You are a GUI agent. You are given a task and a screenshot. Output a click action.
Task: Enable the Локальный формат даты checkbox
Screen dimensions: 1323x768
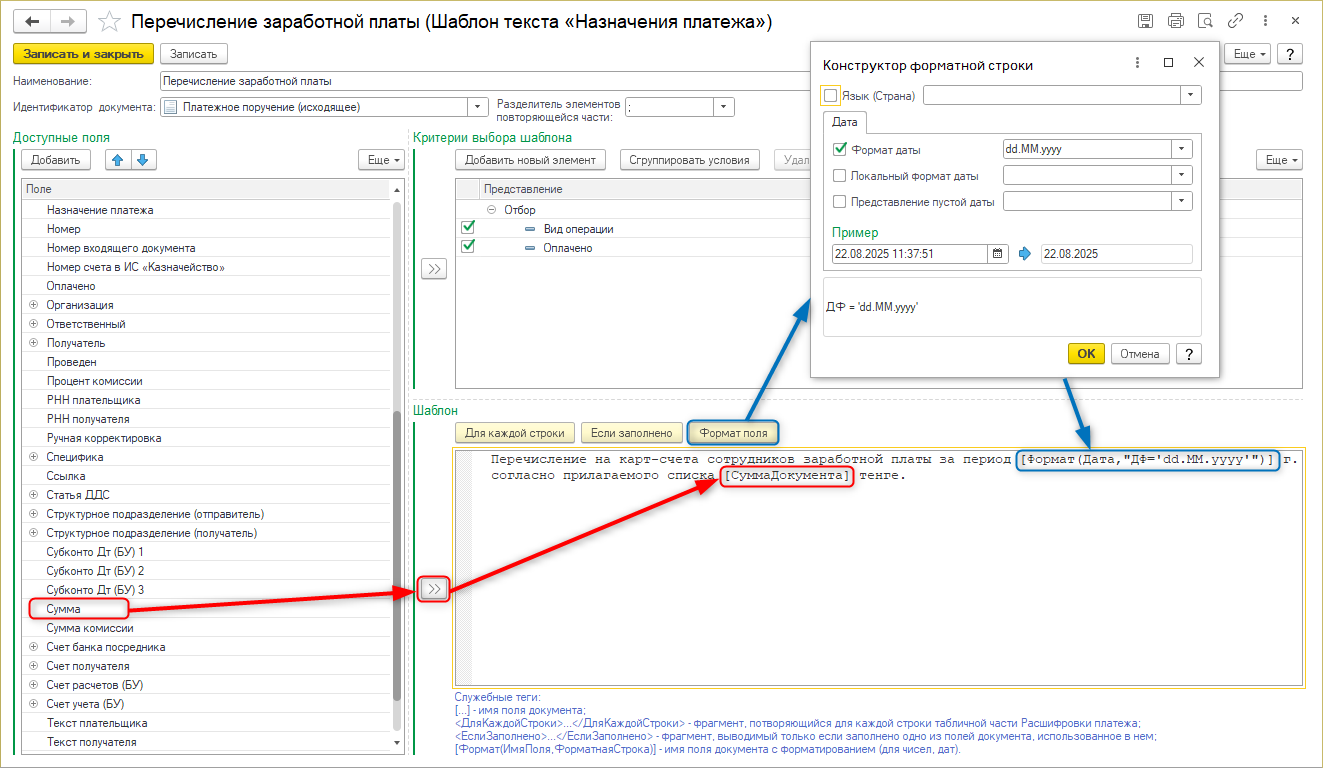[x=840, y=176]
